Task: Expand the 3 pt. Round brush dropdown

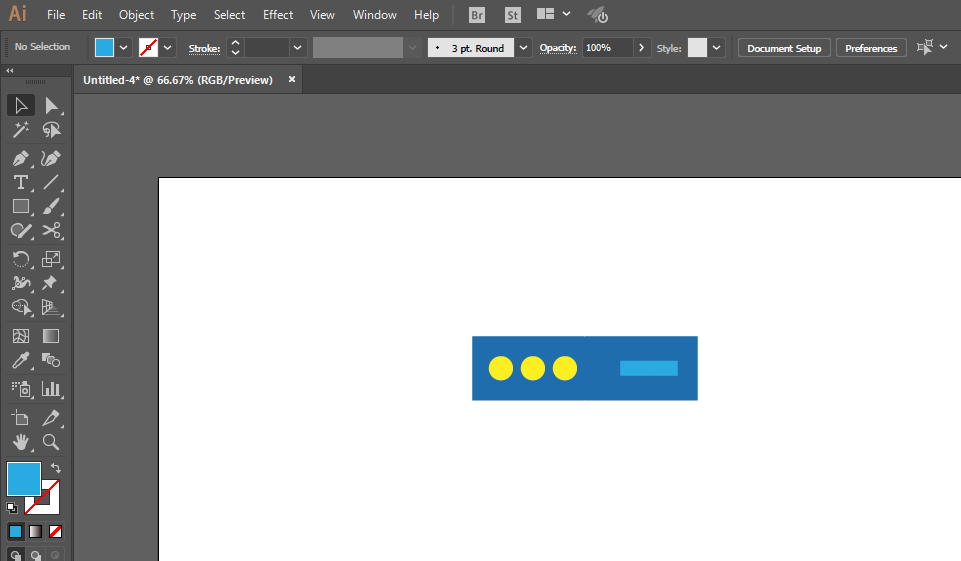Action: click(x=523, y=48)
